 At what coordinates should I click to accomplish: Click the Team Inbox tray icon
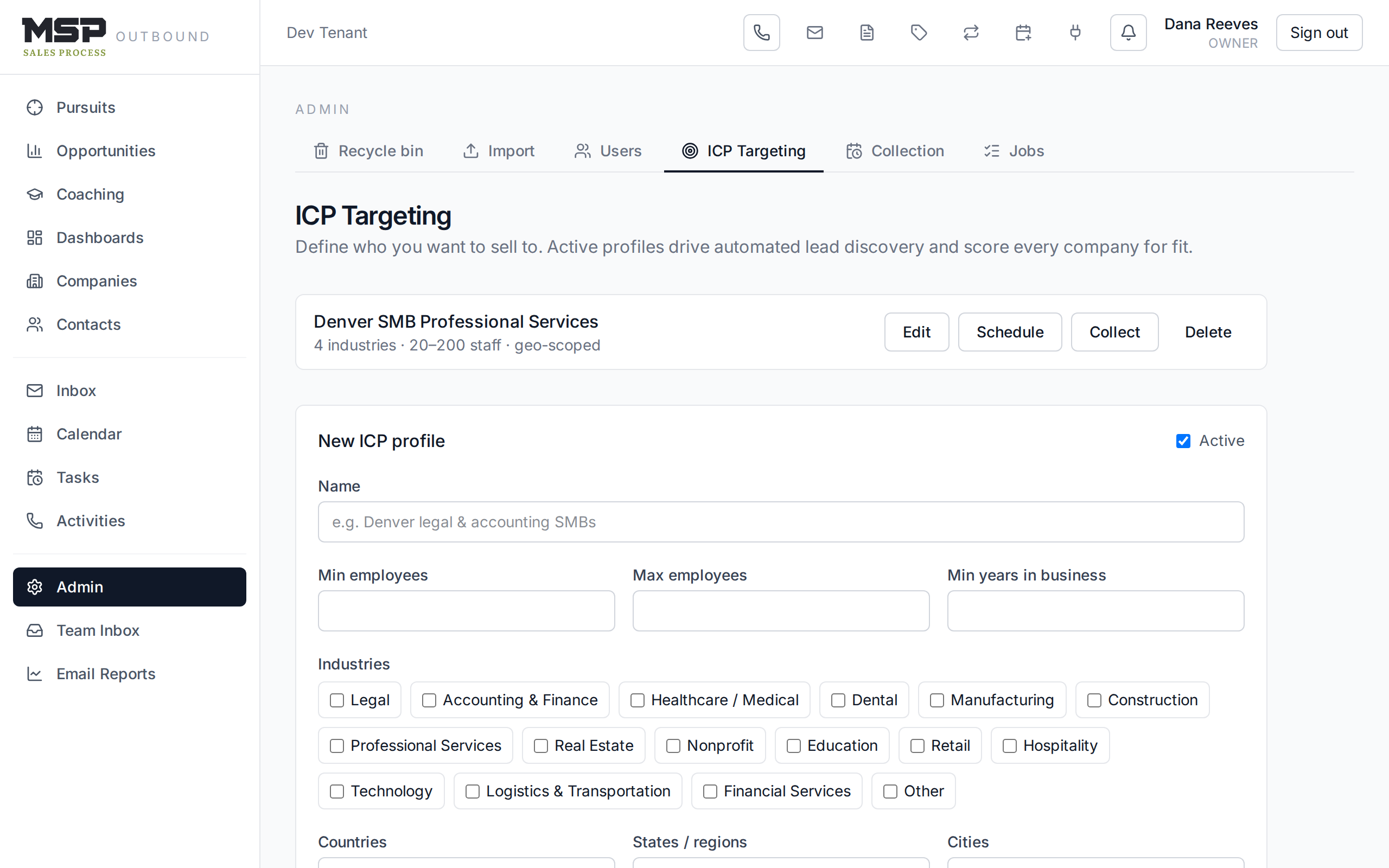tap(35, 630)
